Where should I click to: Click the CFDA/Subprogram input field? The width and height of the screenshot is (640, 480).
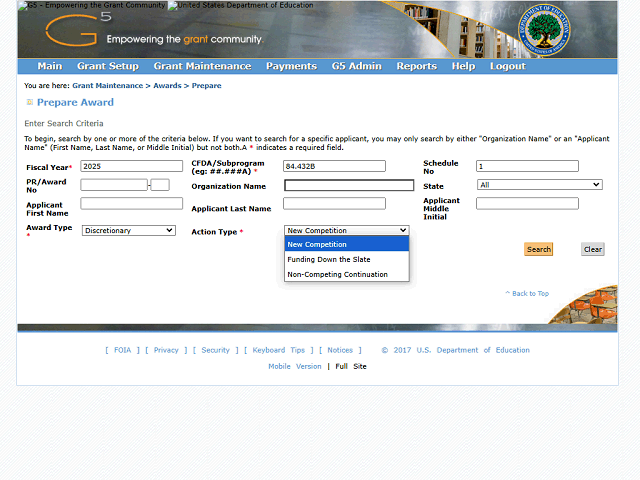pos(334,166)
